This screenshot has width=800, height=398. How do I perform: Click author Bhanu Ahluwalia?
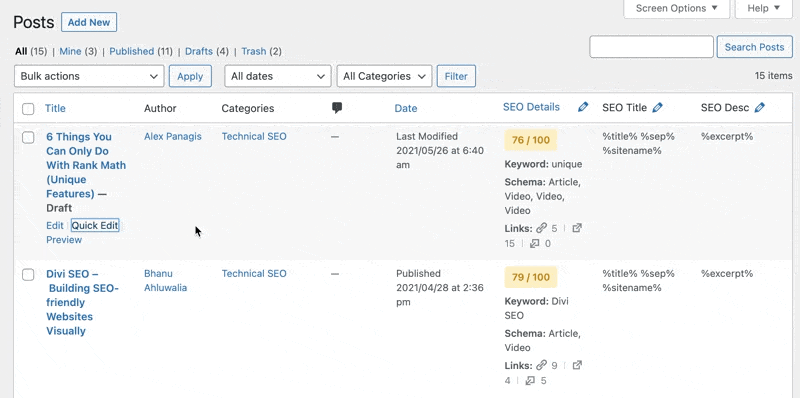165,281
